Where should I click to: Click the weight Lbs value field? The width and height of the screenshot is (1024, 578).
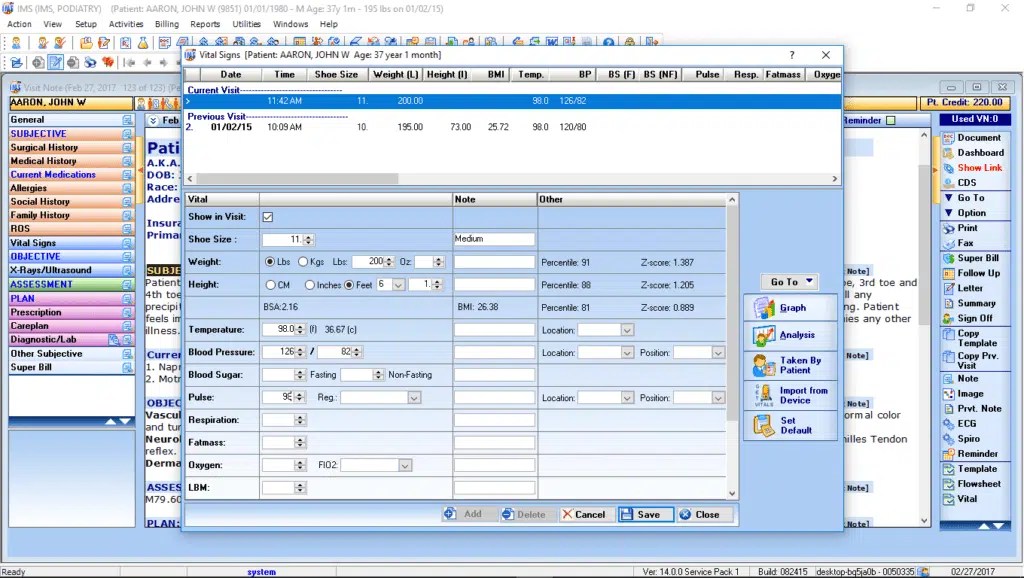pos(369,262)
